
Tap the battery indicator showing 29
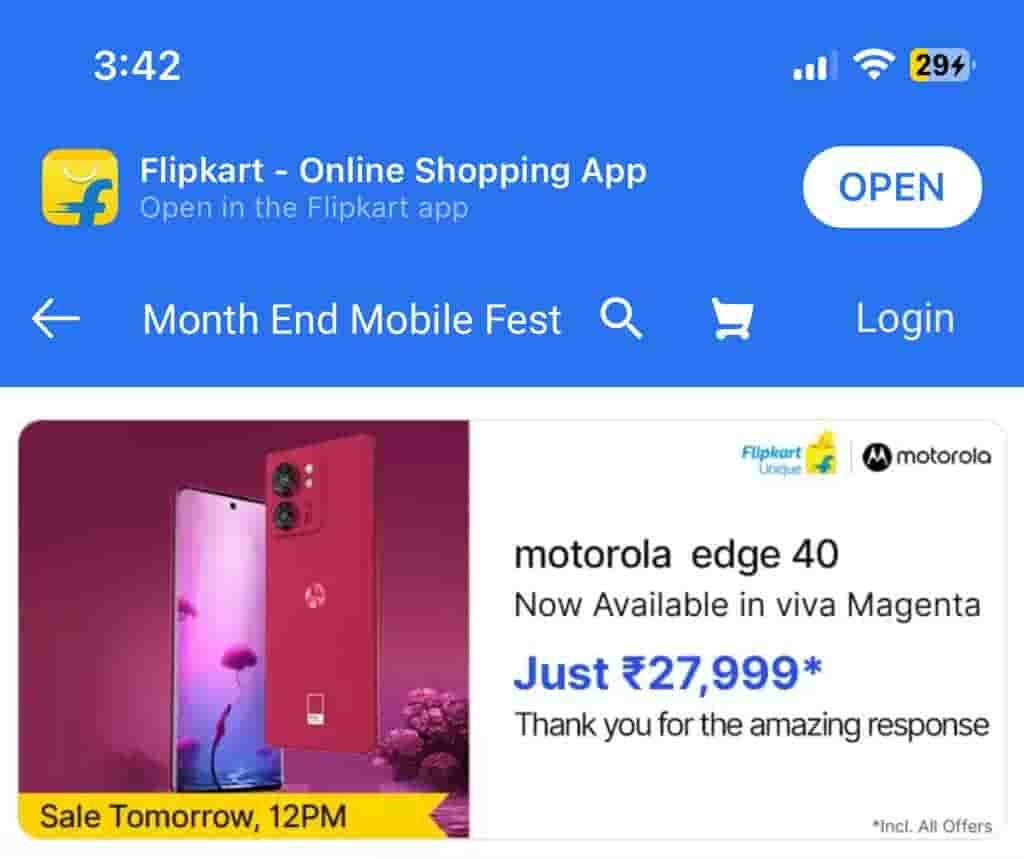[x=941, y=65]
